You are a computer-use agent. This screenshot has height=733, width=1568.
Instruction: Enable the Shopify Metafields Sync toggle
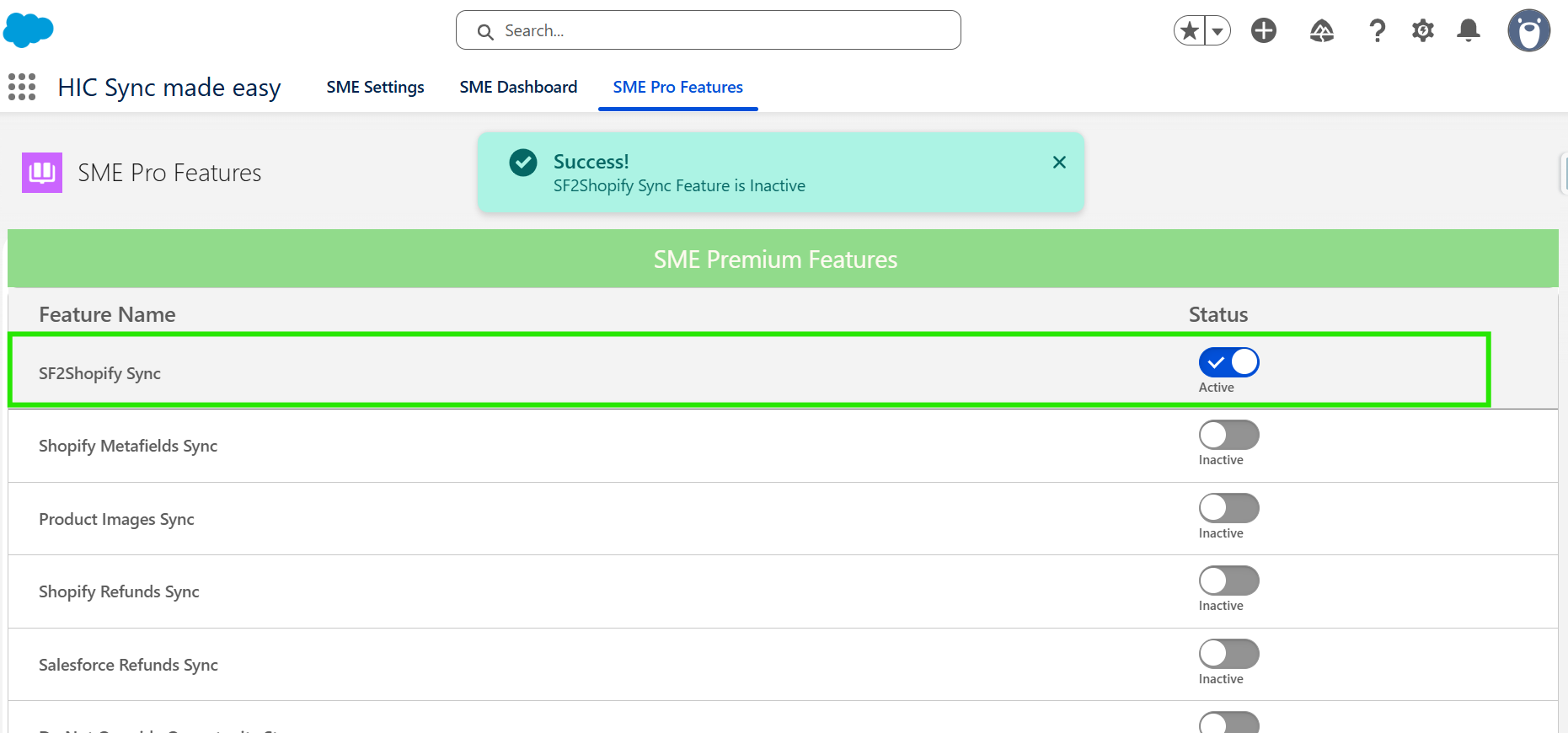pyautogui.click(x=1228, y=435)
